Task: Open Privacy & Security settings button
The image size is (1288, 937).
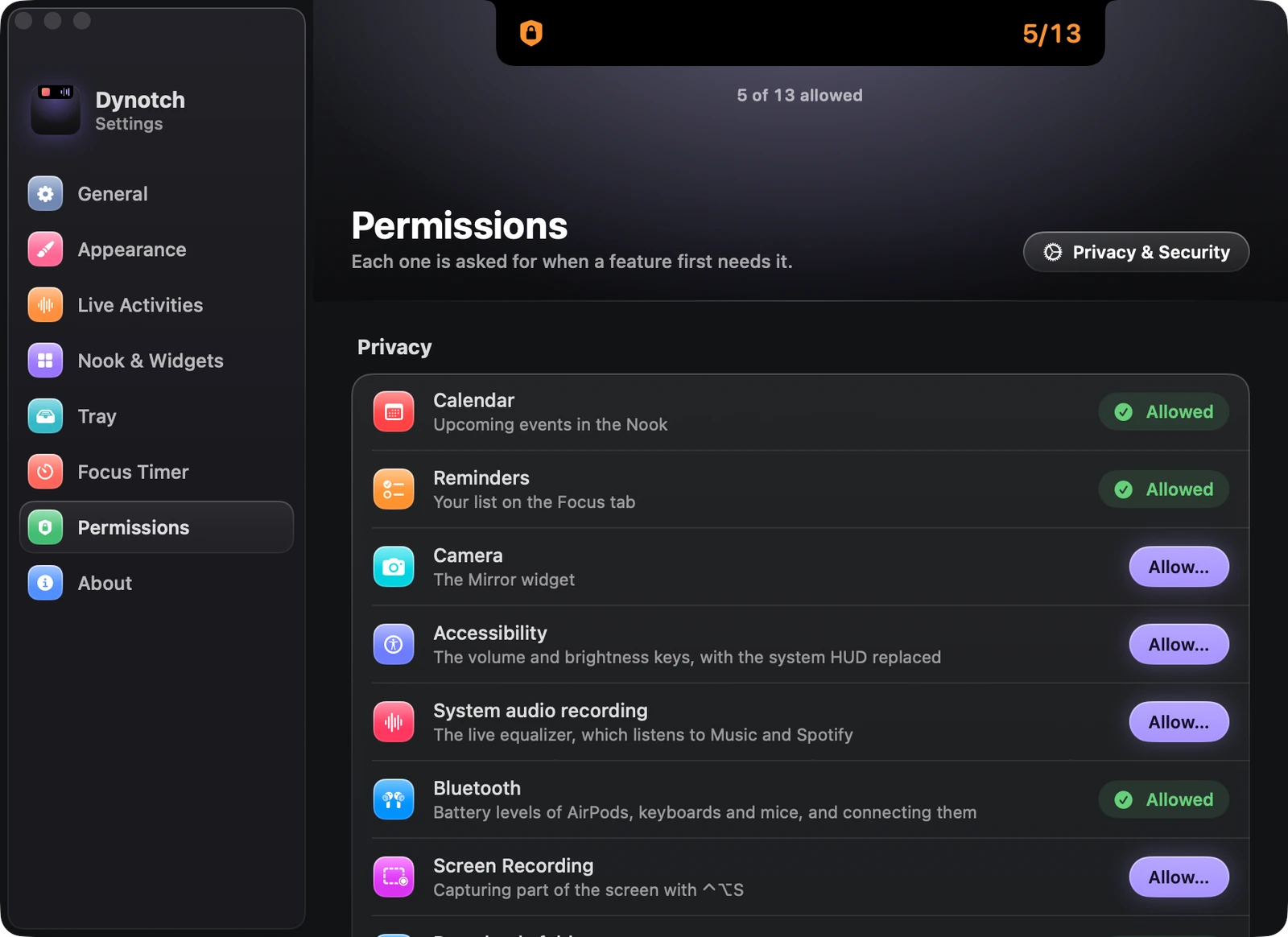Action: tap(1136, 252)
